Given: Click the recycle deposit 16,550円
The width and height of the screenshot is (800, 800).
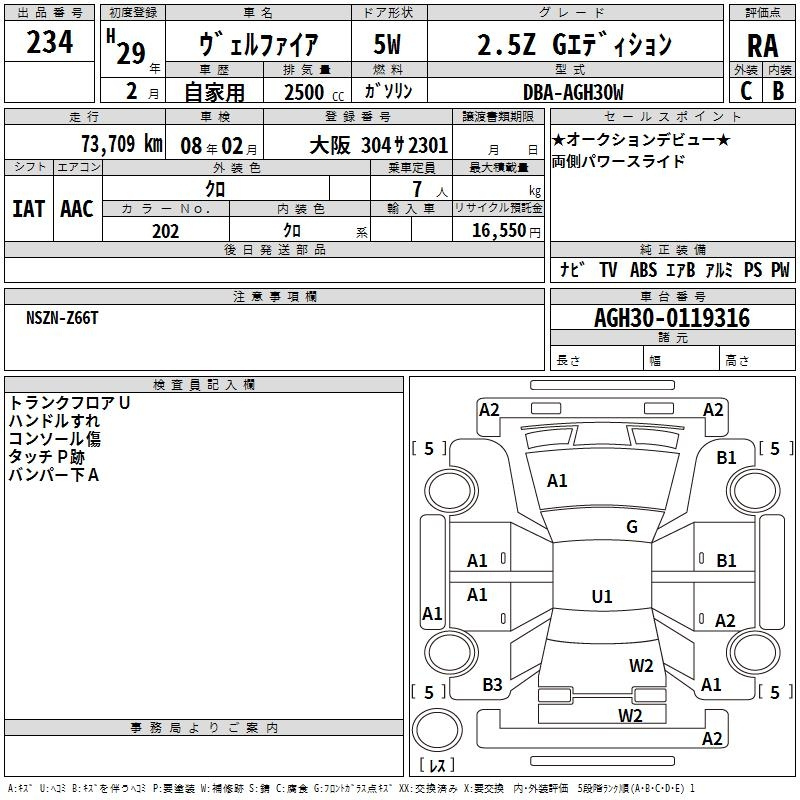Looking at the screenshot, I should (506, 231).
